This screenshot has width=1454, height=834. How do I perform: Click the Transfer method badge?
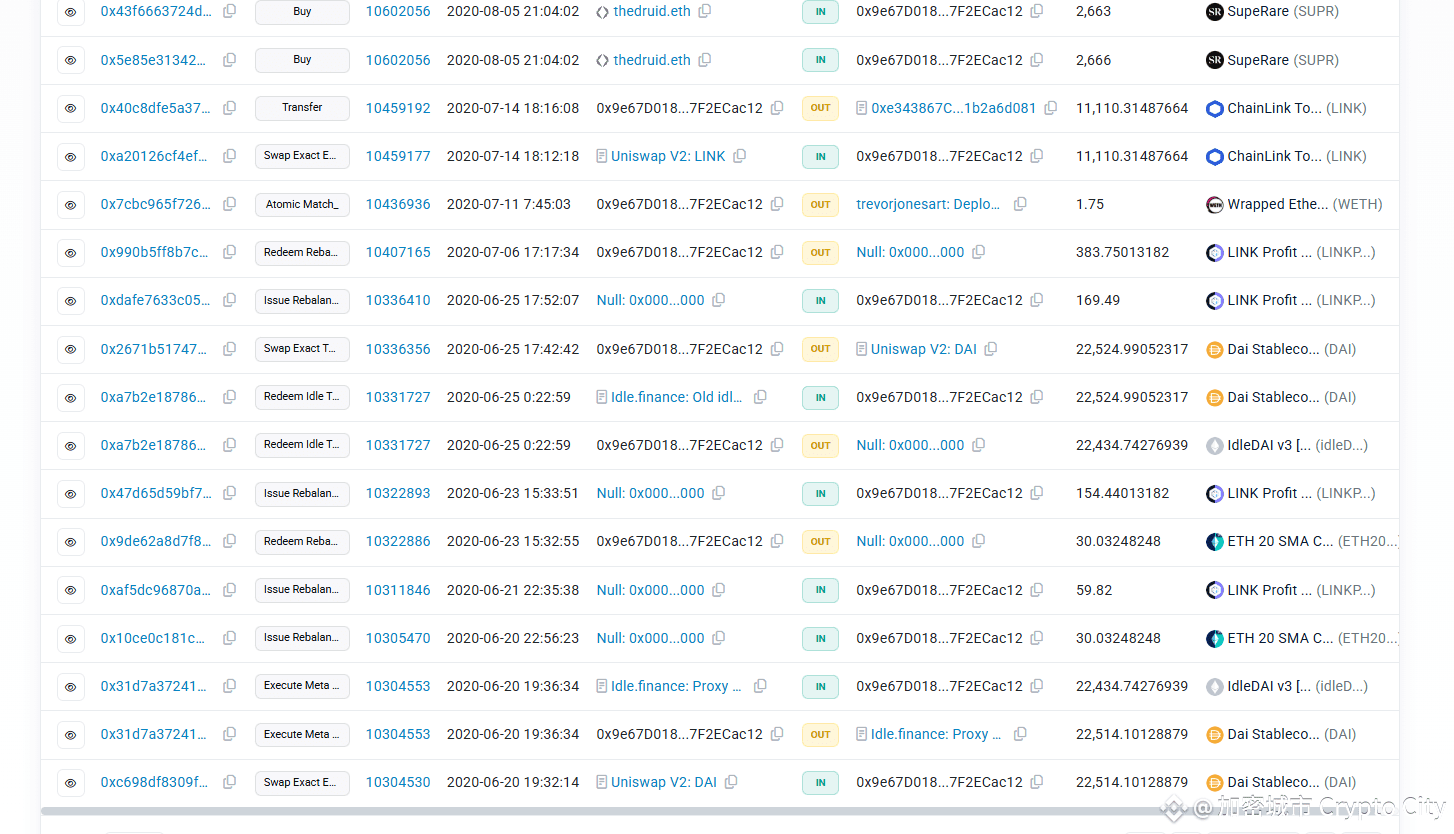pos(302,108)
